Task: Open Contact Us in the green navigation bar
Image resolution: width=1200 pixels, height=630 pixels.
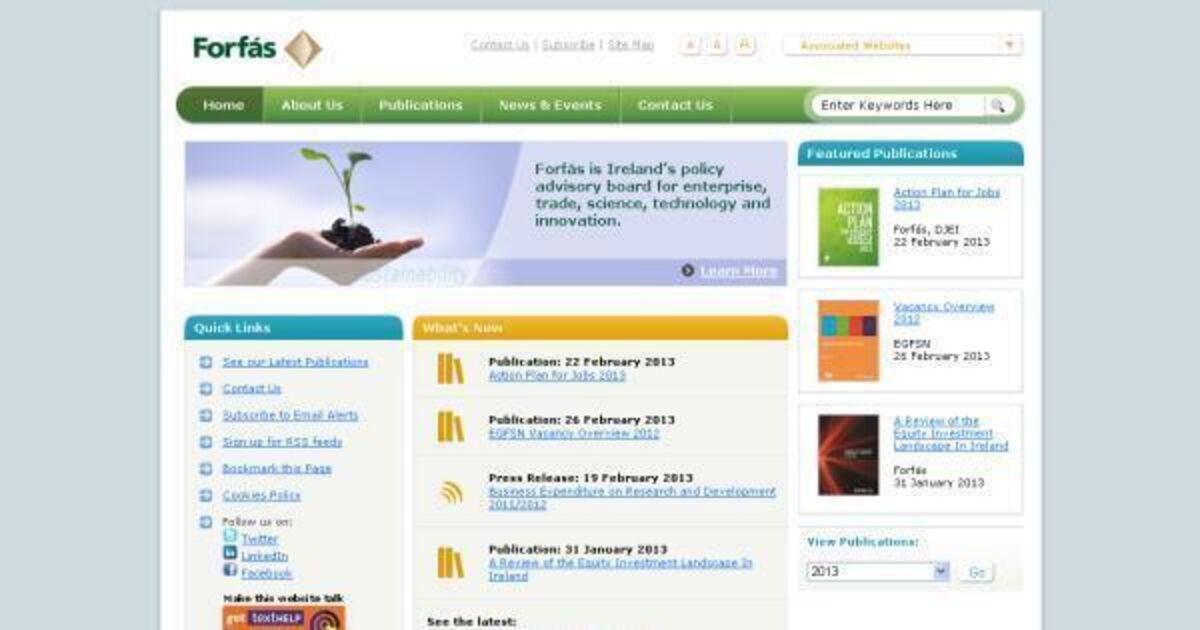Action: (675, 105)
